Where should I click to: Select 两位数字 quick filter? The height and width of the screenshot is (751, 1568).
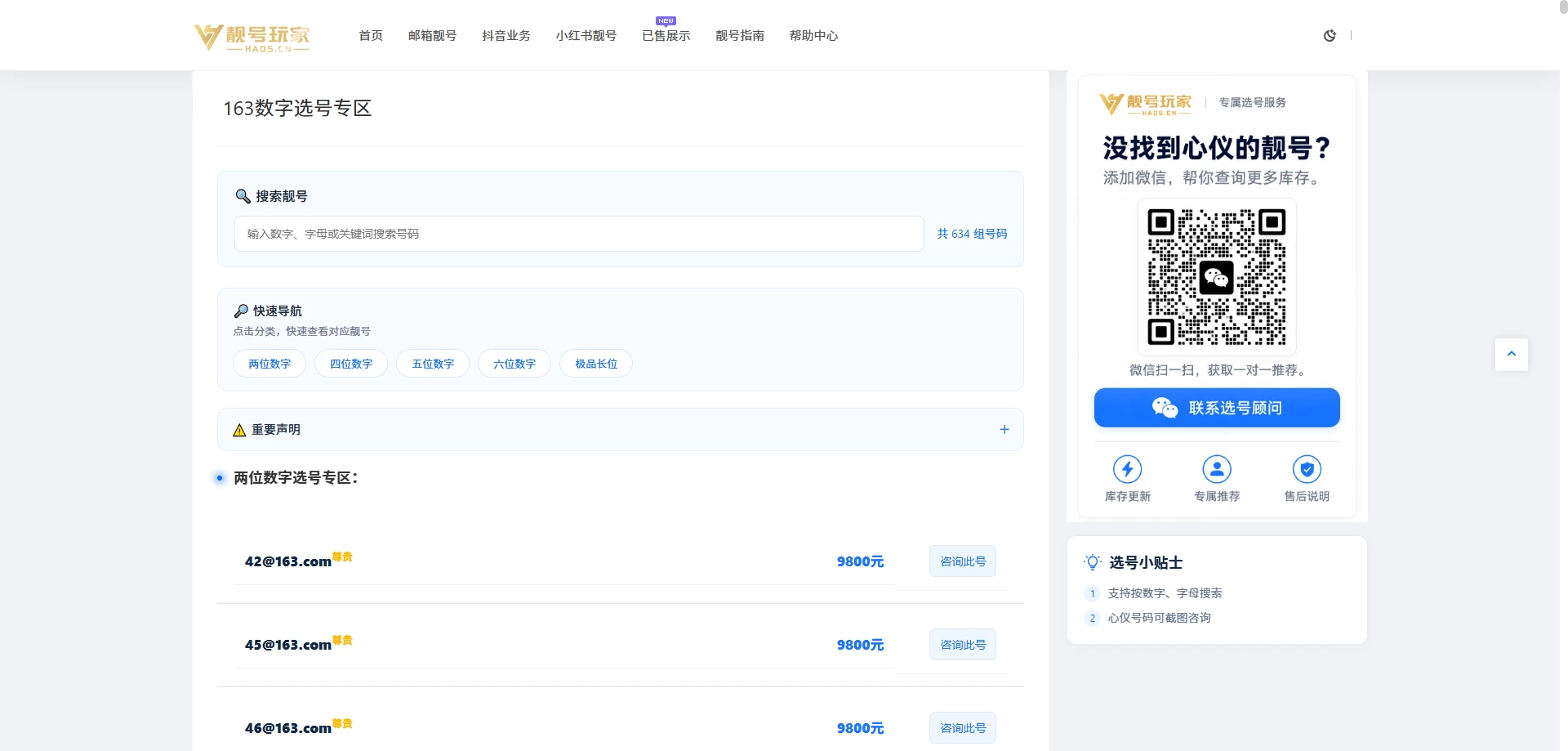tap(269, 364)
